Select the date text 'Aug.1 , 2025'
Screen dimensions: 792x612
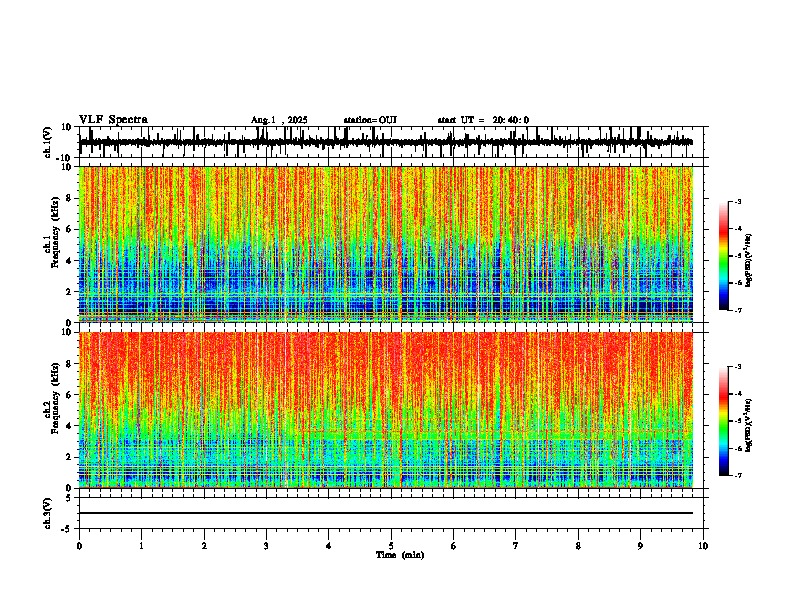point(279,120)
